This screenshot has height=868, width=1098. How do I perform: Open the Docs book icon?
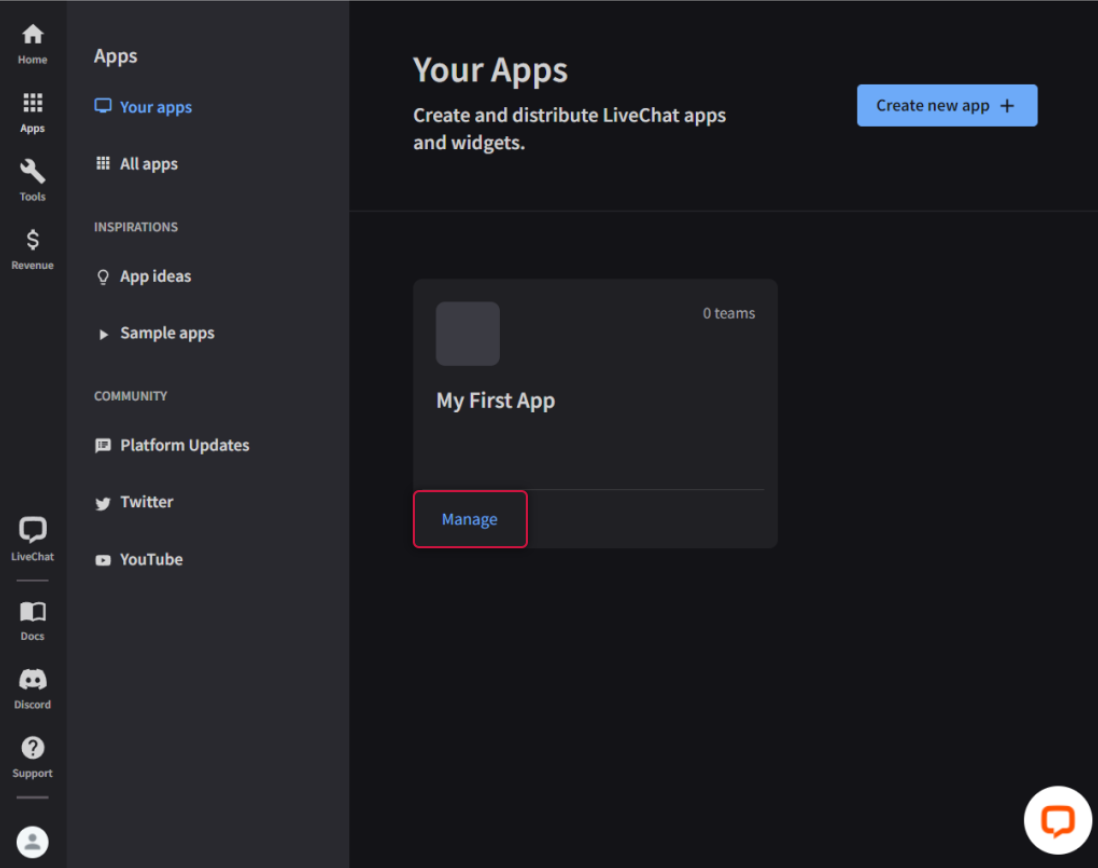pos(32,612)
